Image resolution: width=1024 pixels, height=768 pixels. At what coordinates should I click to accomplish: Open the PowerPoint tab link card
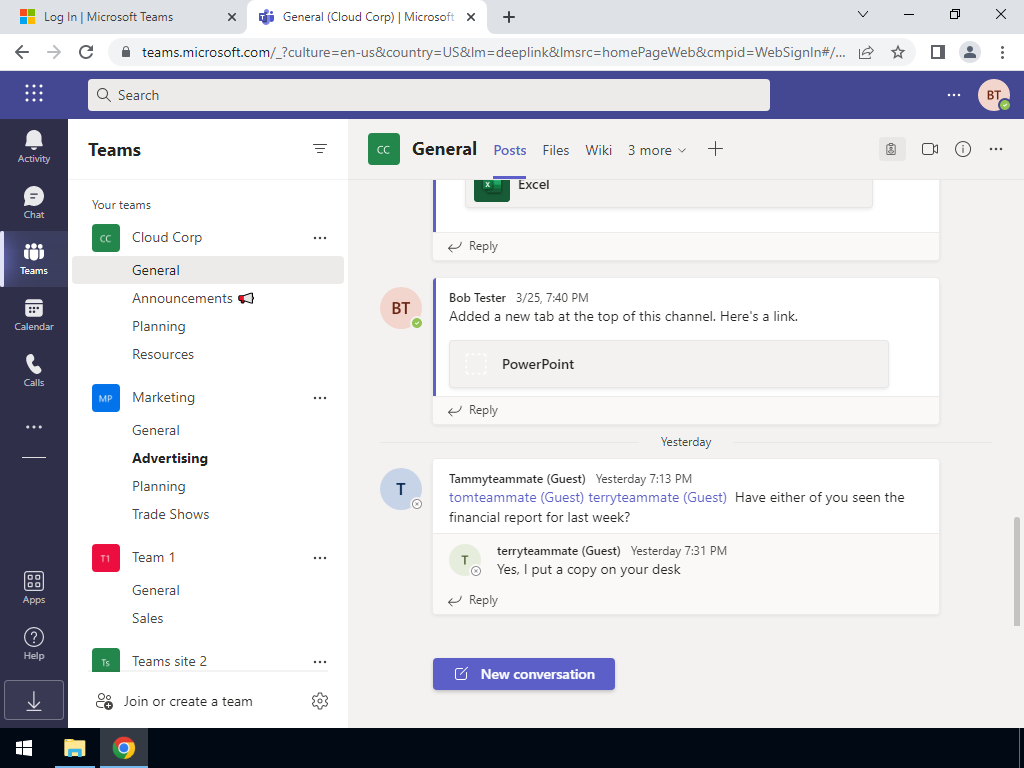tap(669, 364)
